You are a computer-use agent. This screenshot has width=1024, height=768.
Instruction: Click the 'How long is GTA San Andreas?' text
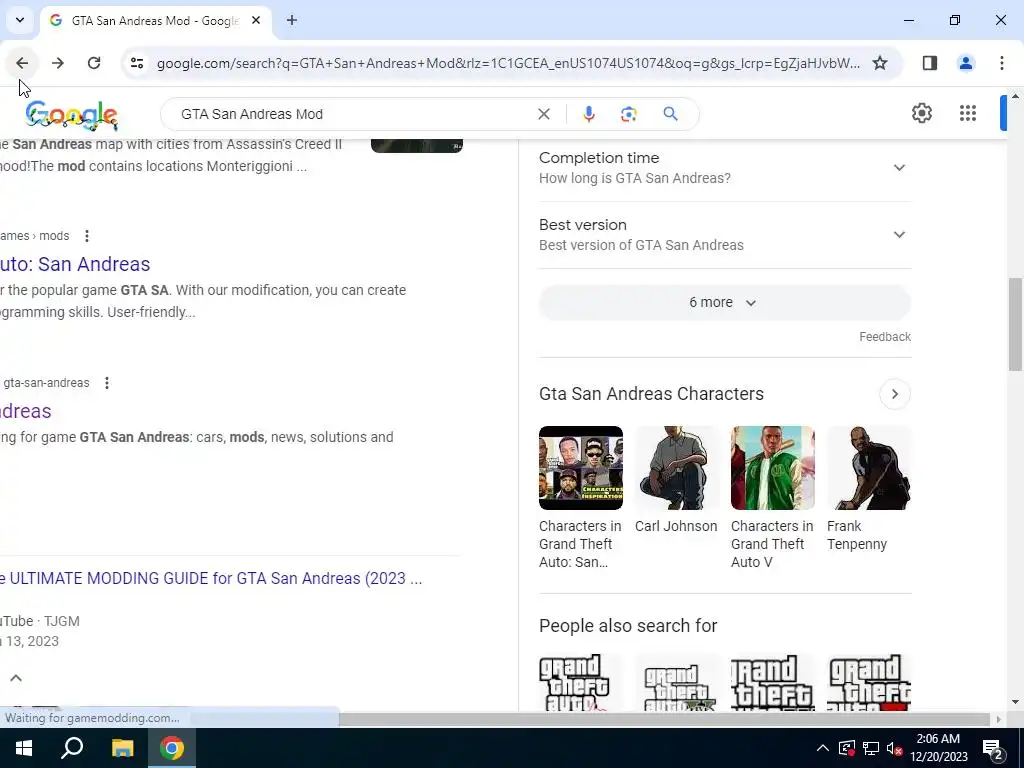[x=635, y=178]
